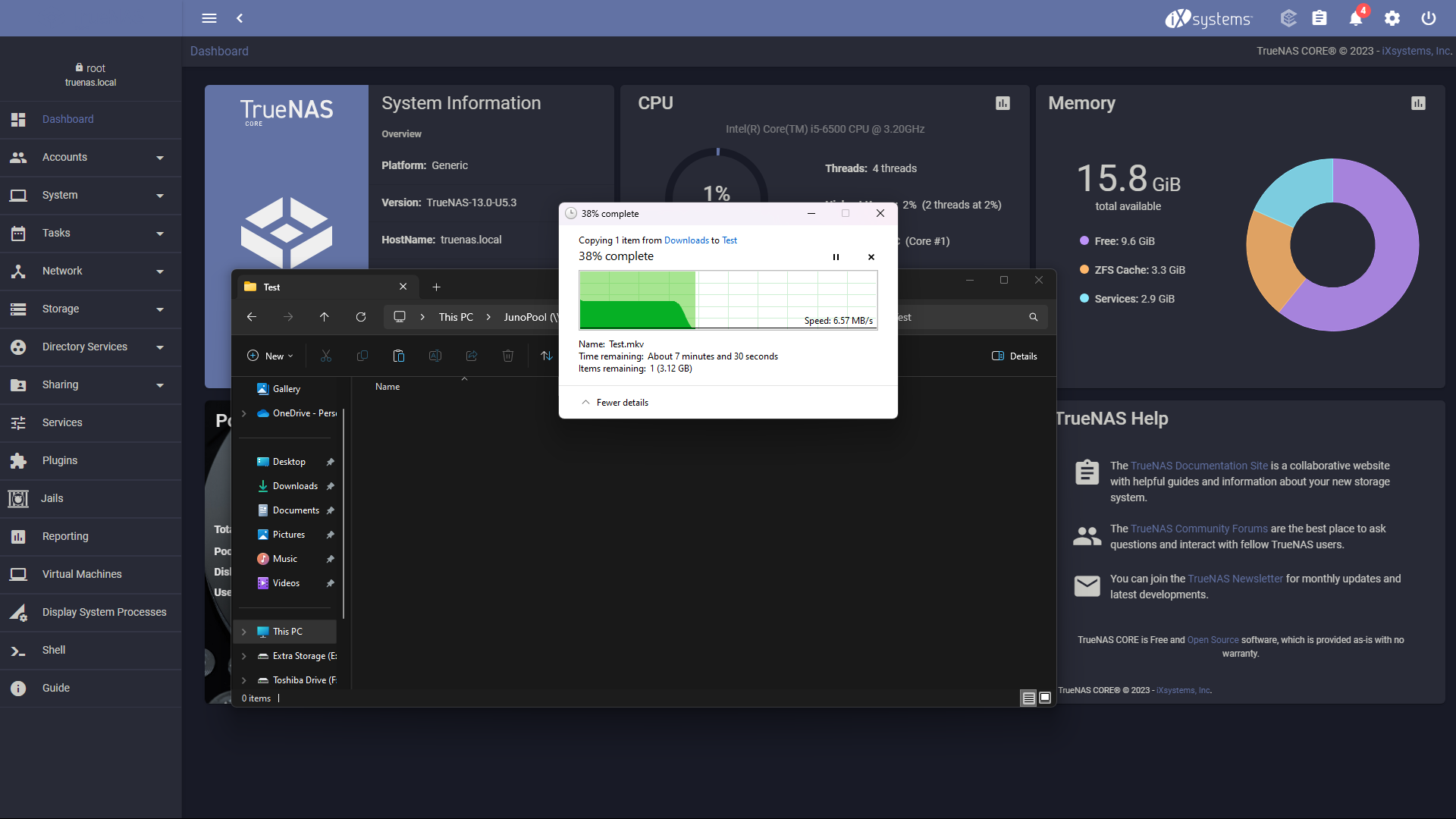The width and height of the screenshot is (1456, 819).
Task: Open Plugins in the sidebar
Action: 91,460
